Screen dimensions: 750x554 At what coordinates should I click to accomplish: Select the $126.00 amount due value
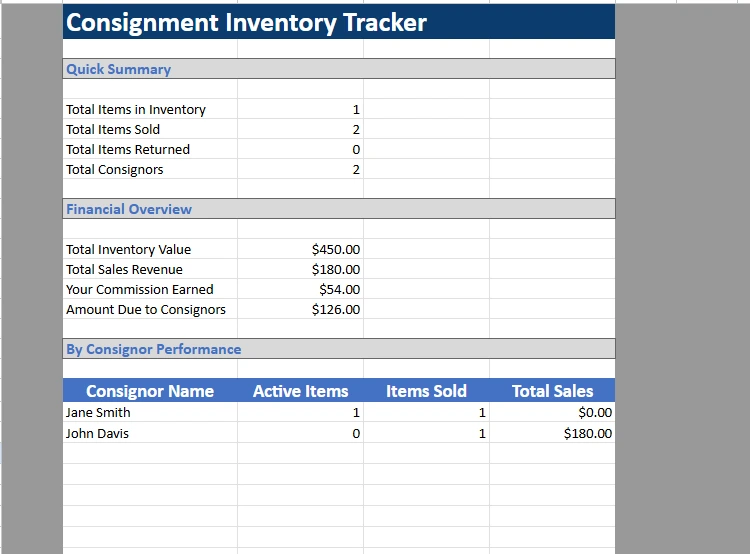335,309
